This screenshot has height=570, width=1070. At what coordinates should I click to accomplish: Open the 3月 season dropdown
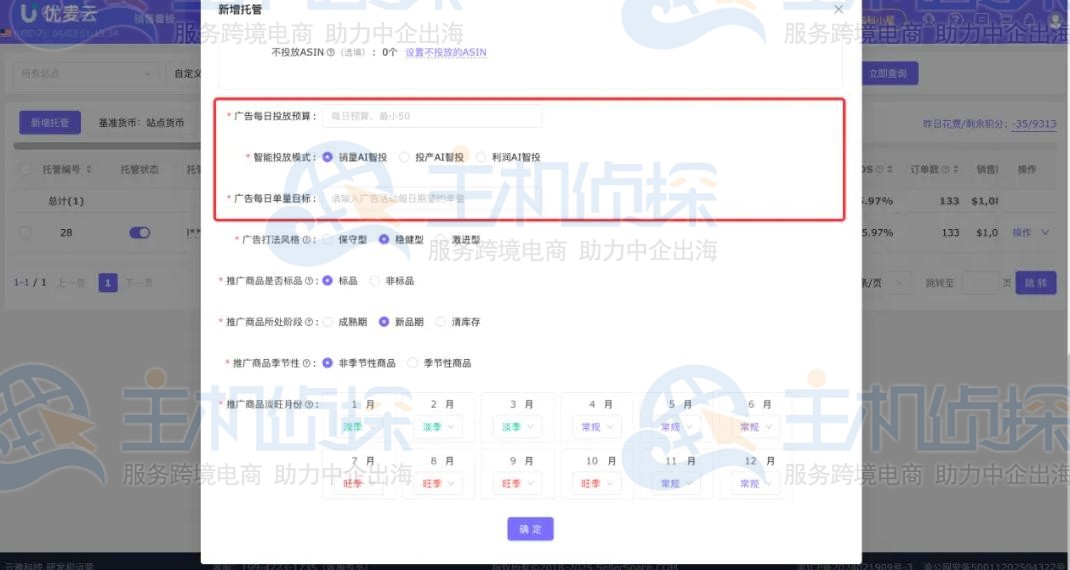click(x=518, y=427)
